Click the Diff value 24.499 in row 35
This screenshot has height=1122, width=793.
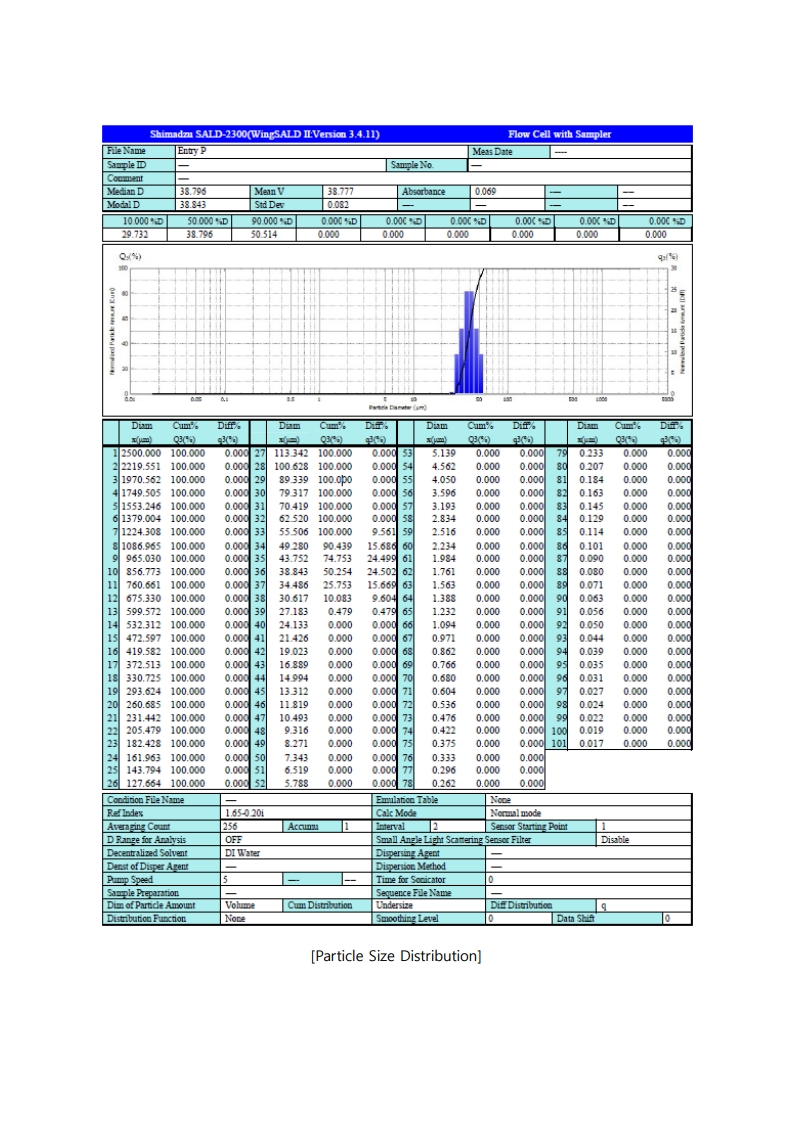pos(381,559)
